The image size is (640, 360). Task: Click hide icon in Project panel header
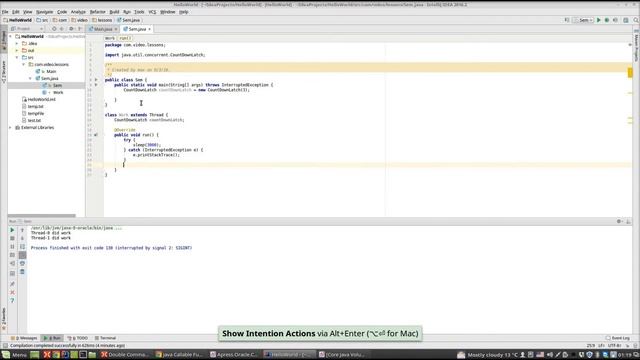click(80, 29)
